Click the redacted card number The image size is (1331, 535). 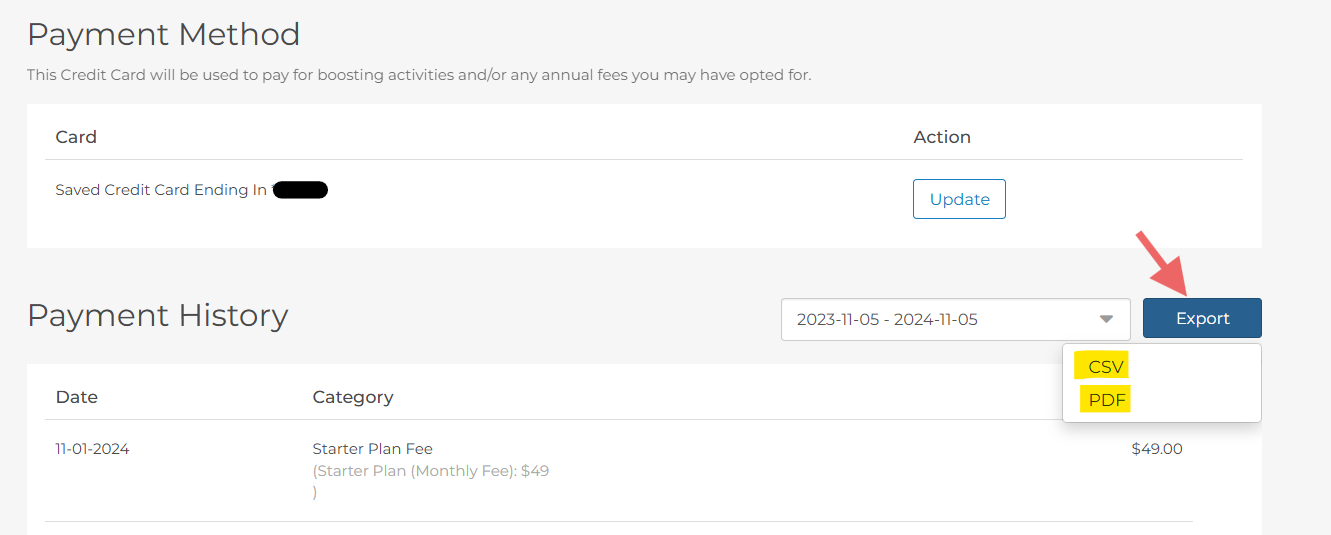tap(300, 190)
